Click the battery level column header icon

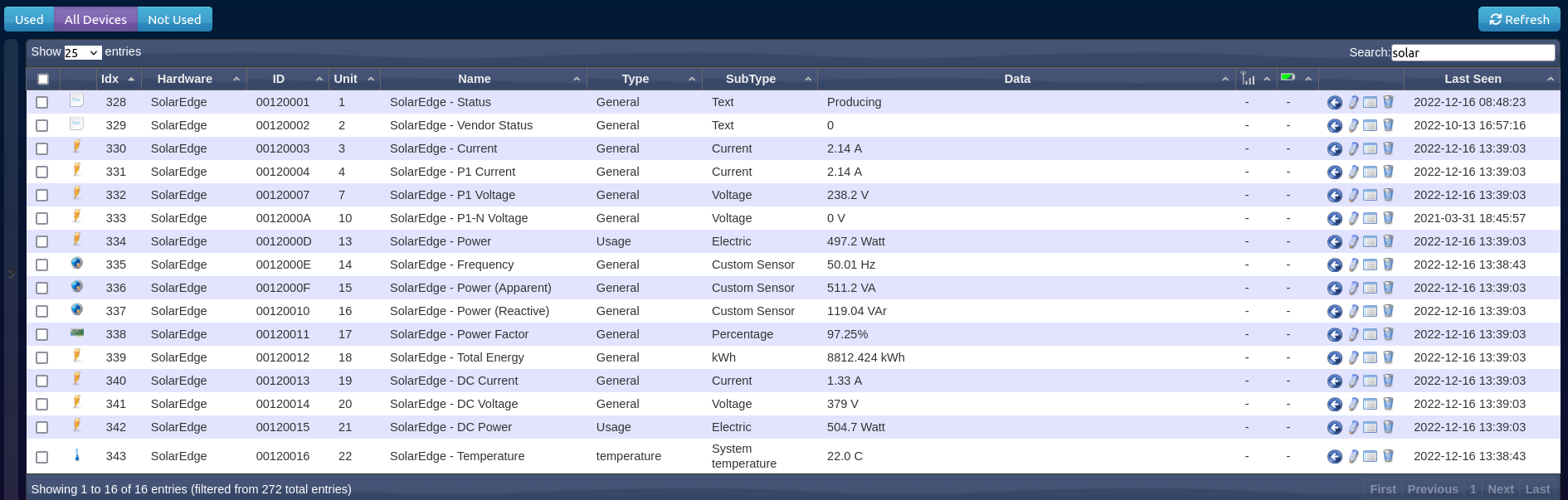pyautogui.click(x=1288, y=77)
